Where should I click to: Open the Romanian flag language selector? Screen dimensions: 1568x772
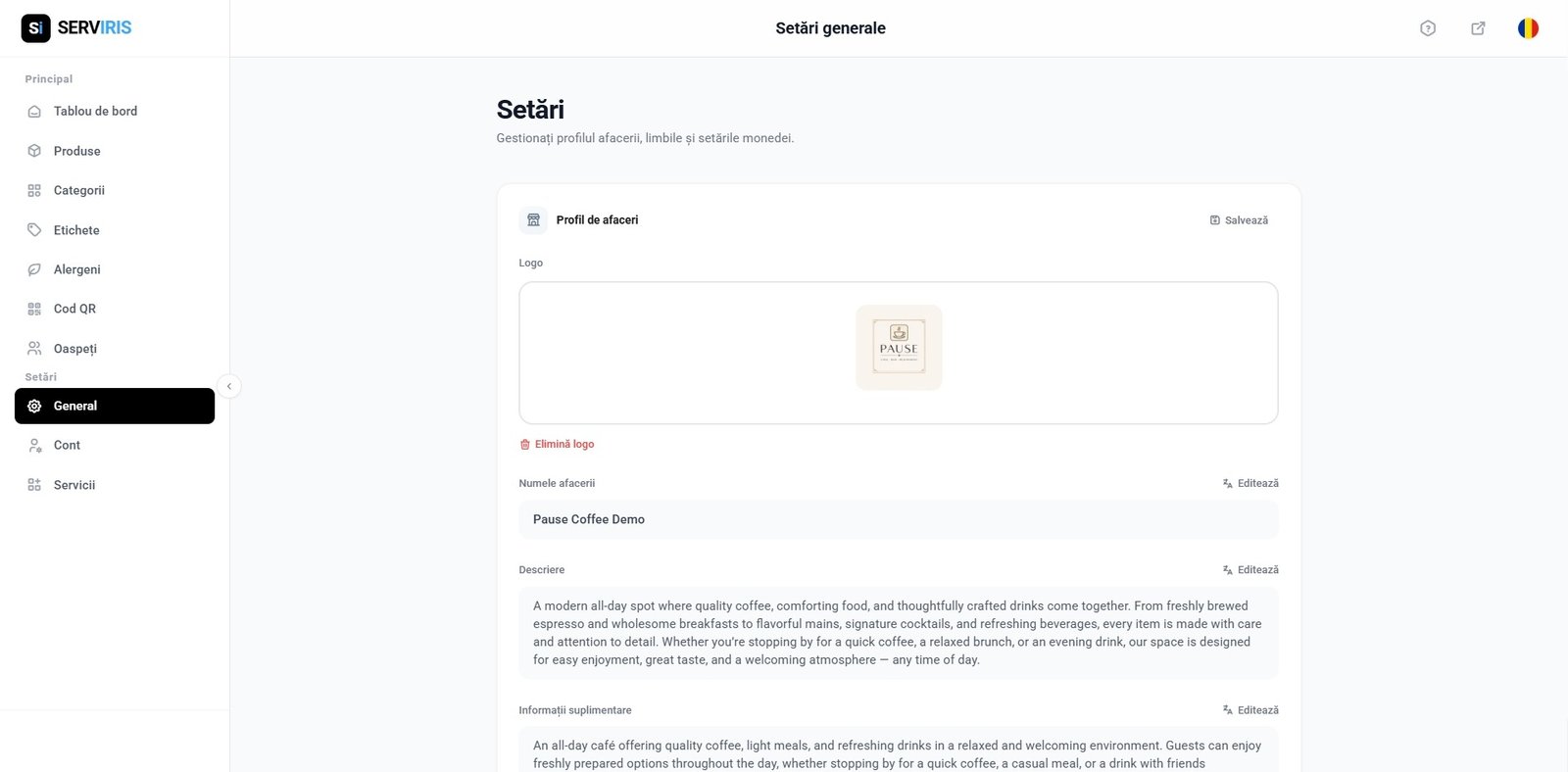pos(1528,28)
